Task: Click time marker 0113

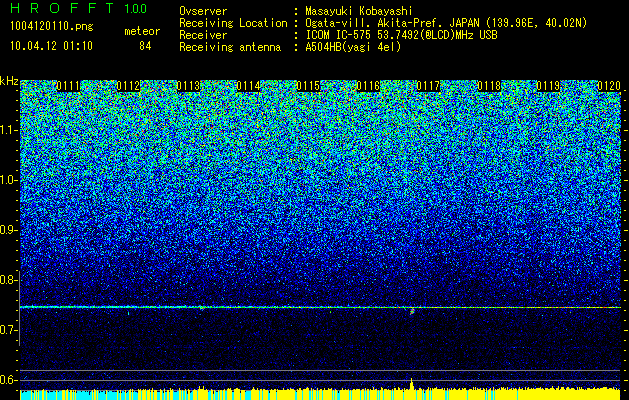Action: click(189, 86)
